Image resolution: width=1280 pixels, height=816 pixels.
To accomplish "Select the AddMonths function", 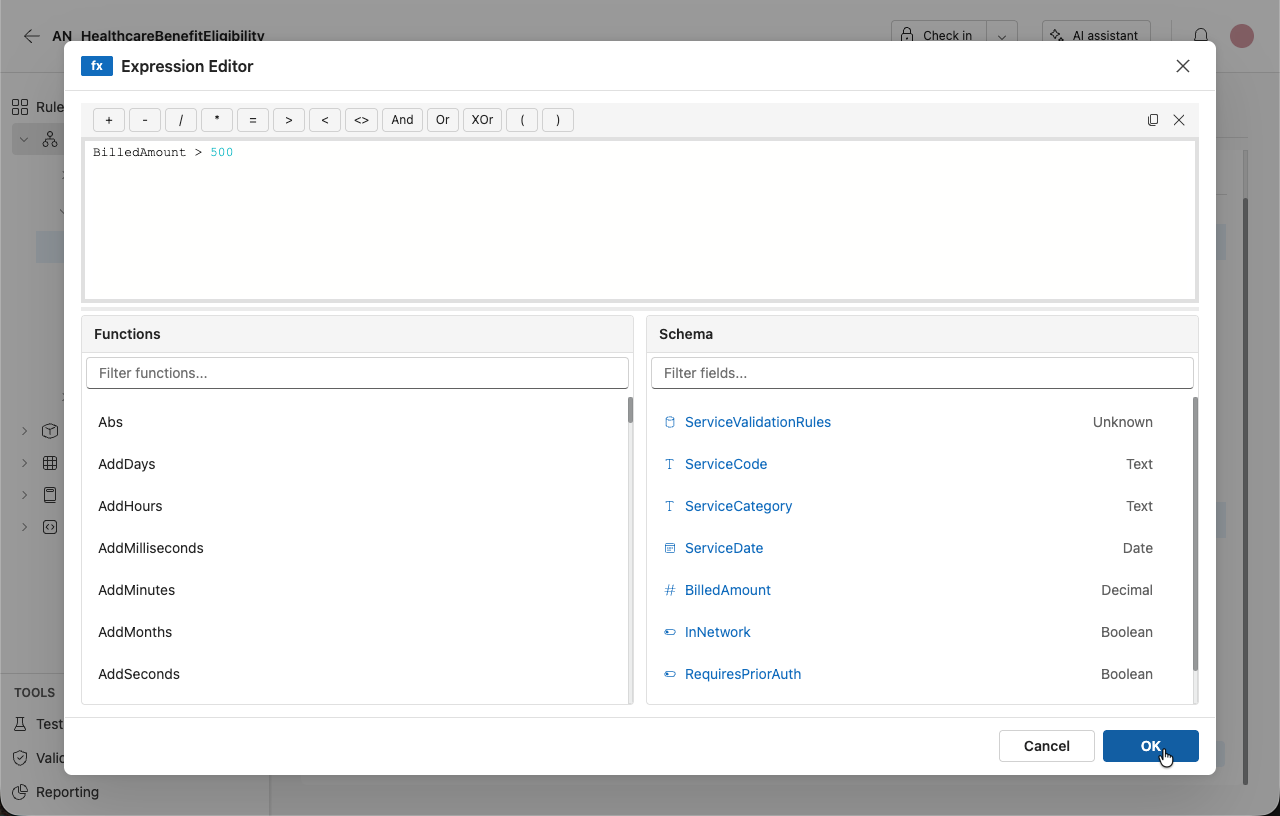I will (135, 632).
